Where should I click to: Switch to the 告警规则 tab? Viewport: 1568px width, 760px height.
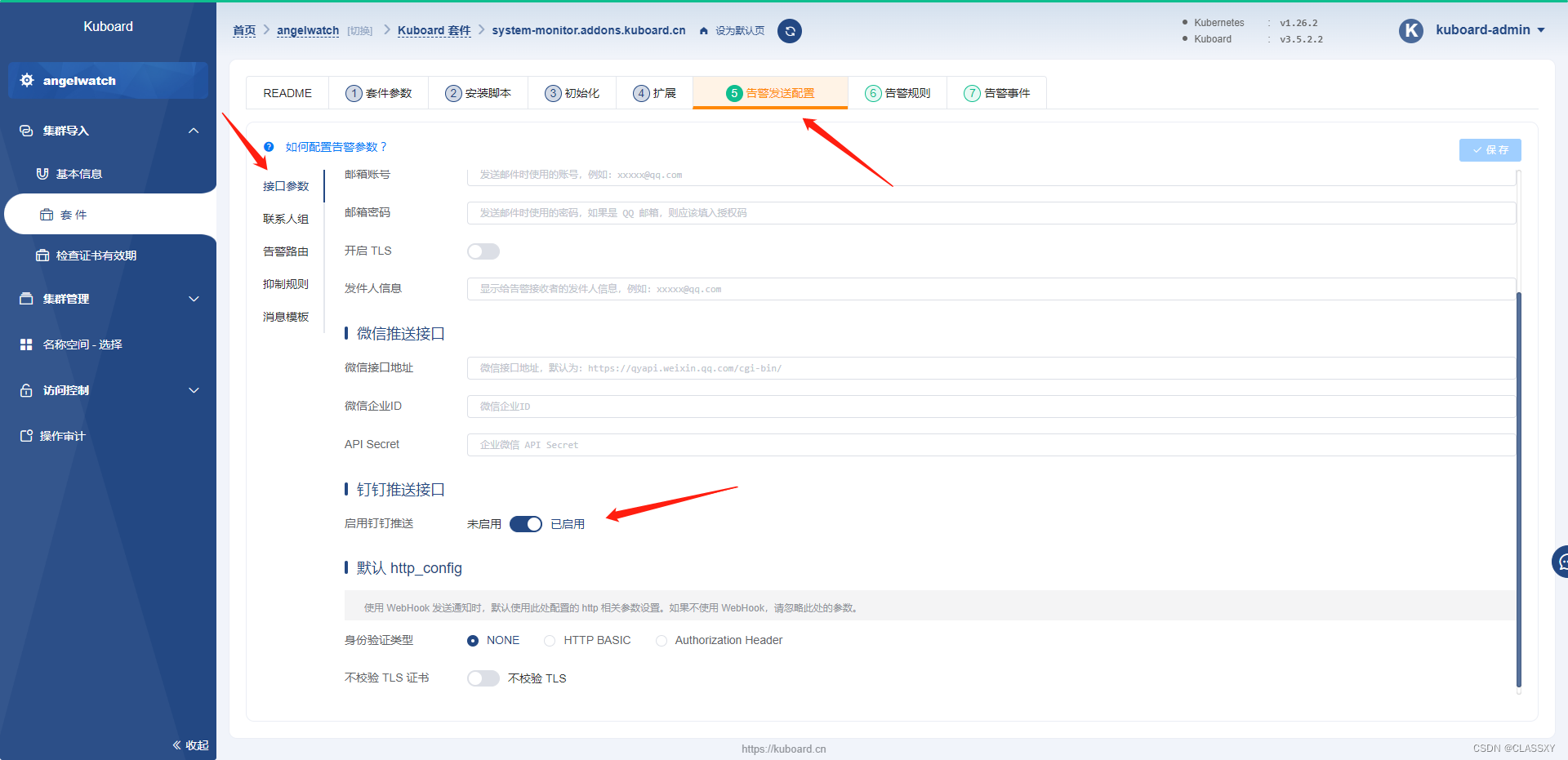click(898, 93)
